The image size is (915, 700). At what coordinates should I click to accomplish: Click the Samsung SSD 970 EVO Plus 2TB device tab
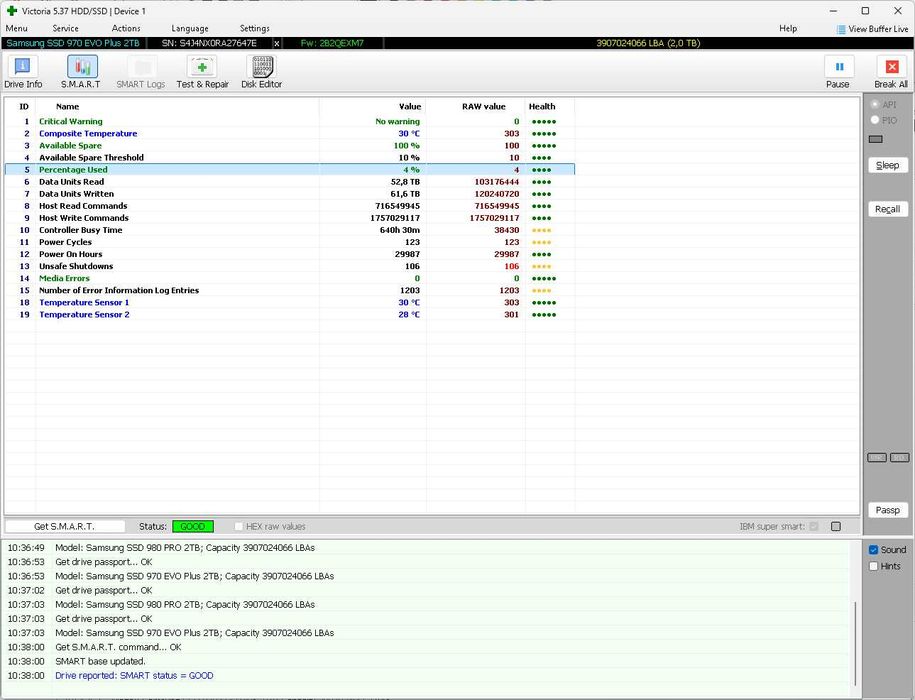73,43
